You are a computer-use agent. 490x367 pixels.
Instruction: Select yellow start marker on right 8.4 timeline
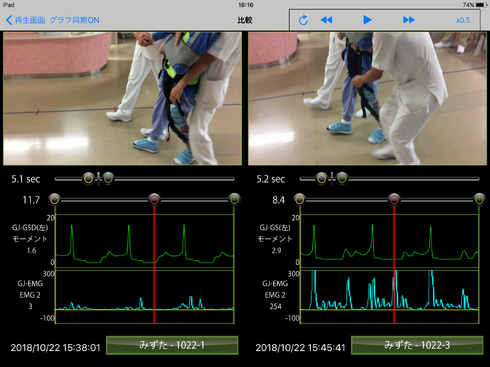click(x=299, y=200)
